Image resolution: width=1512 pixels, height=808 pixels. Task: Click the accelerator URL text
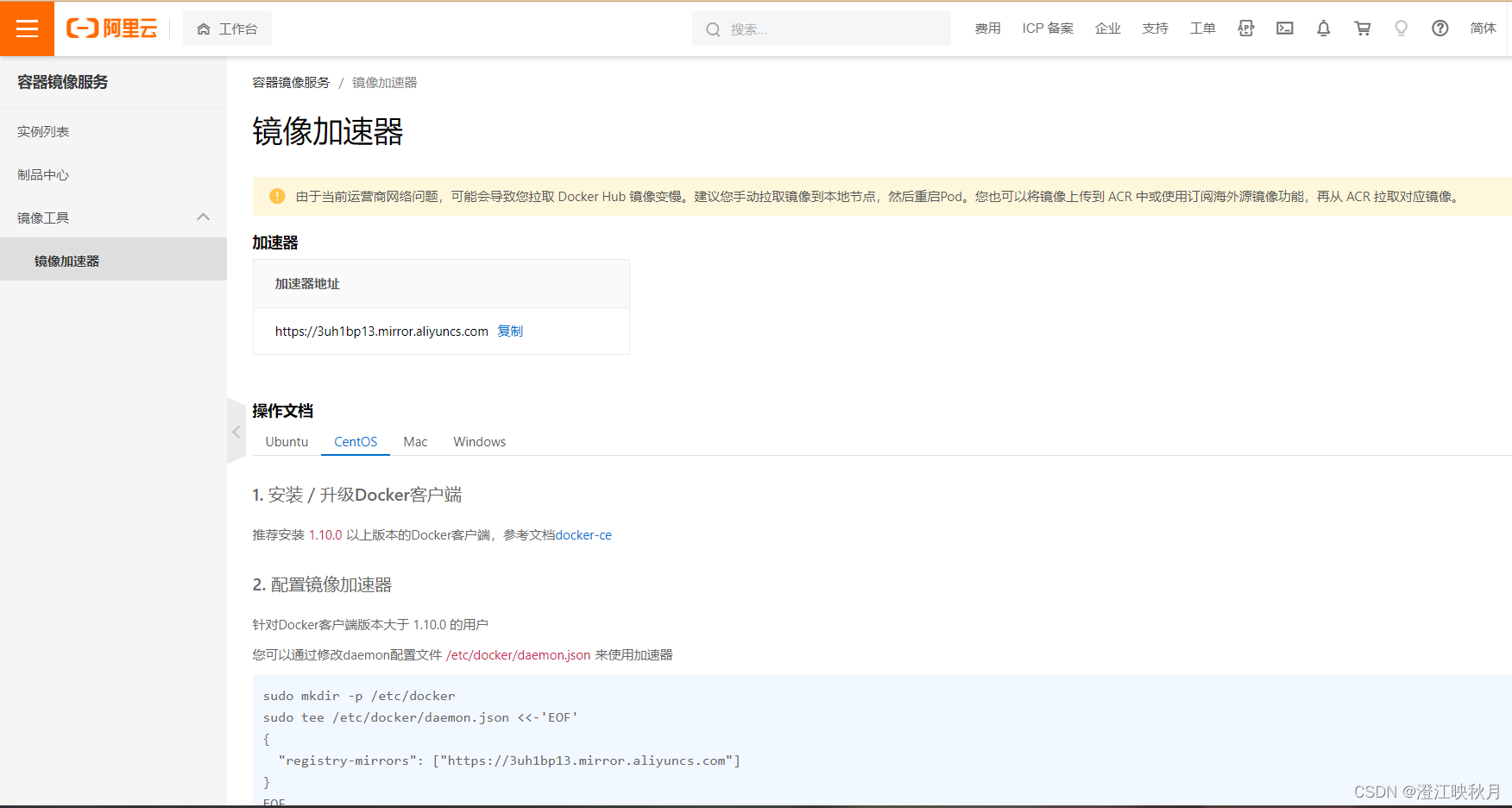[381, 331]
